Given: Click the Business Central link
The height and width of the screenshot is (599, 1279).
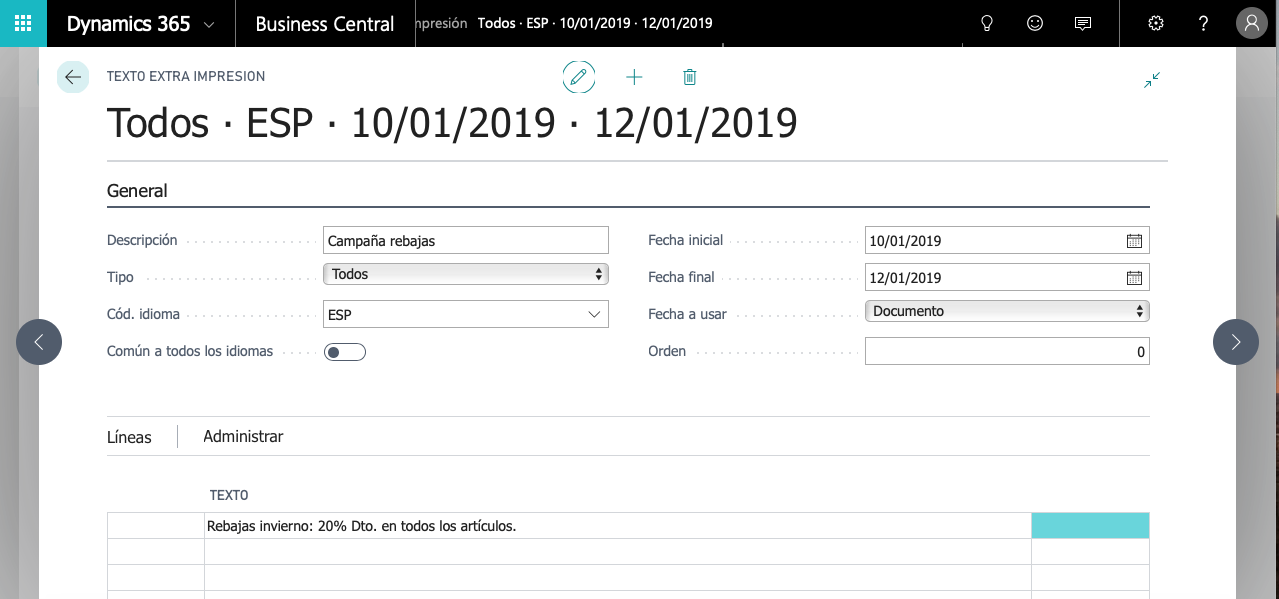Looking at the screenshot, I should (325, 24).
